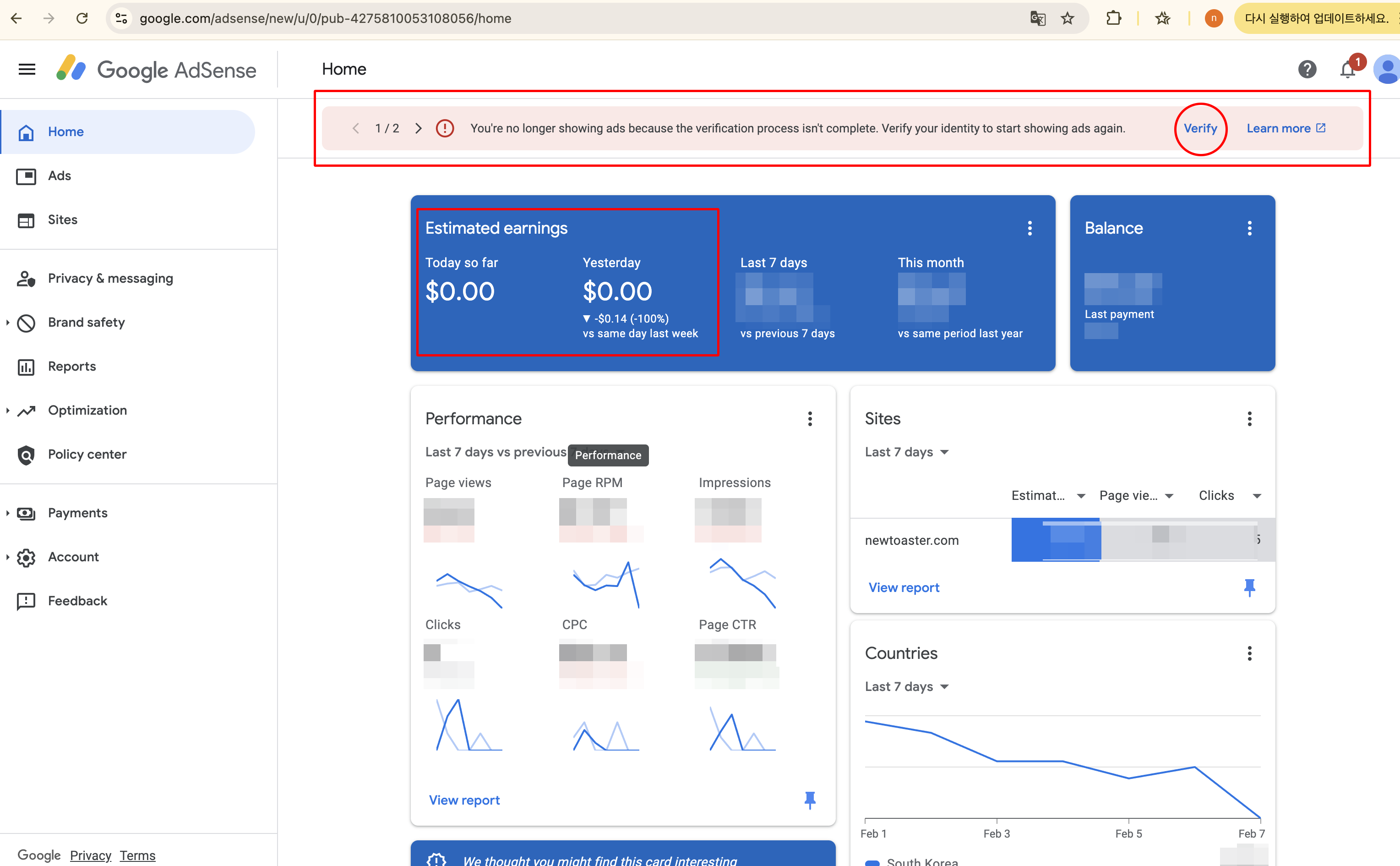Toggle the pin on Performance card

click(x=809, y=800)
